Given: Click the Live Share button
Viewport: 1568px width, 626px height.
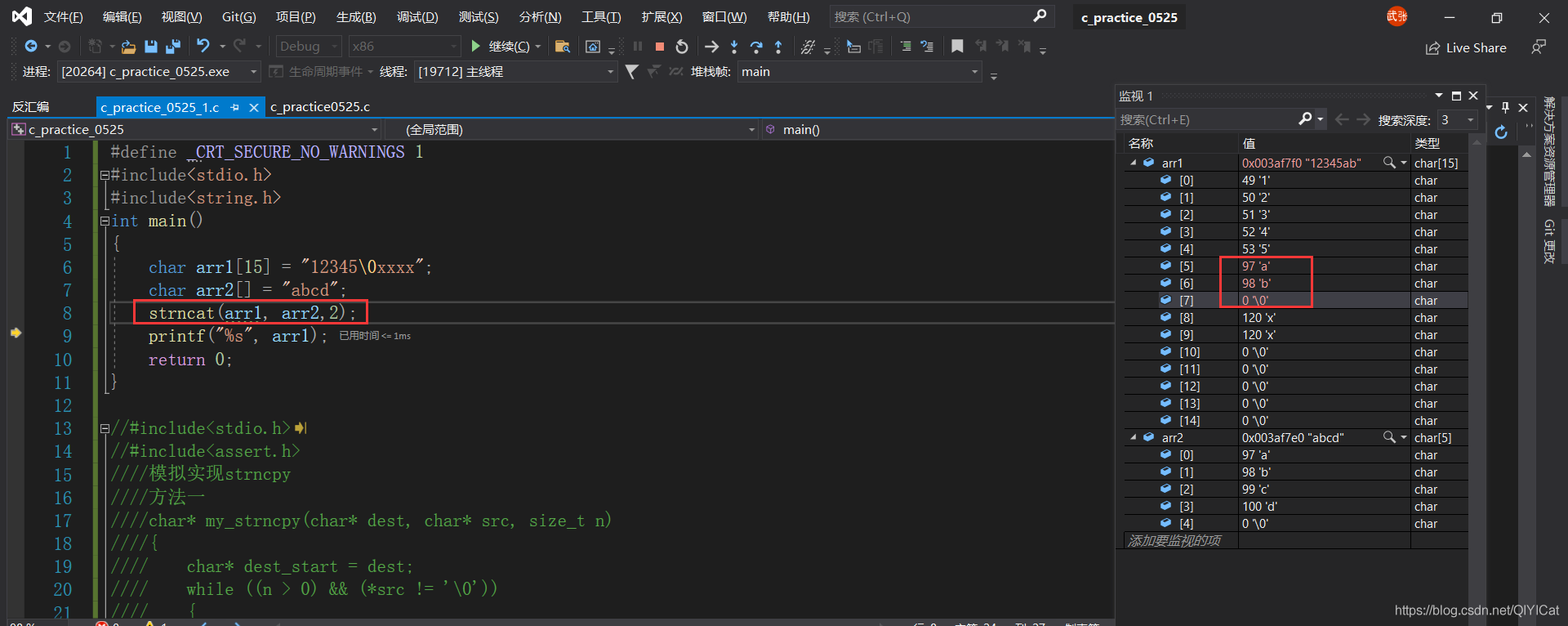Looking at the screenshot, I should pos(1466,48).
